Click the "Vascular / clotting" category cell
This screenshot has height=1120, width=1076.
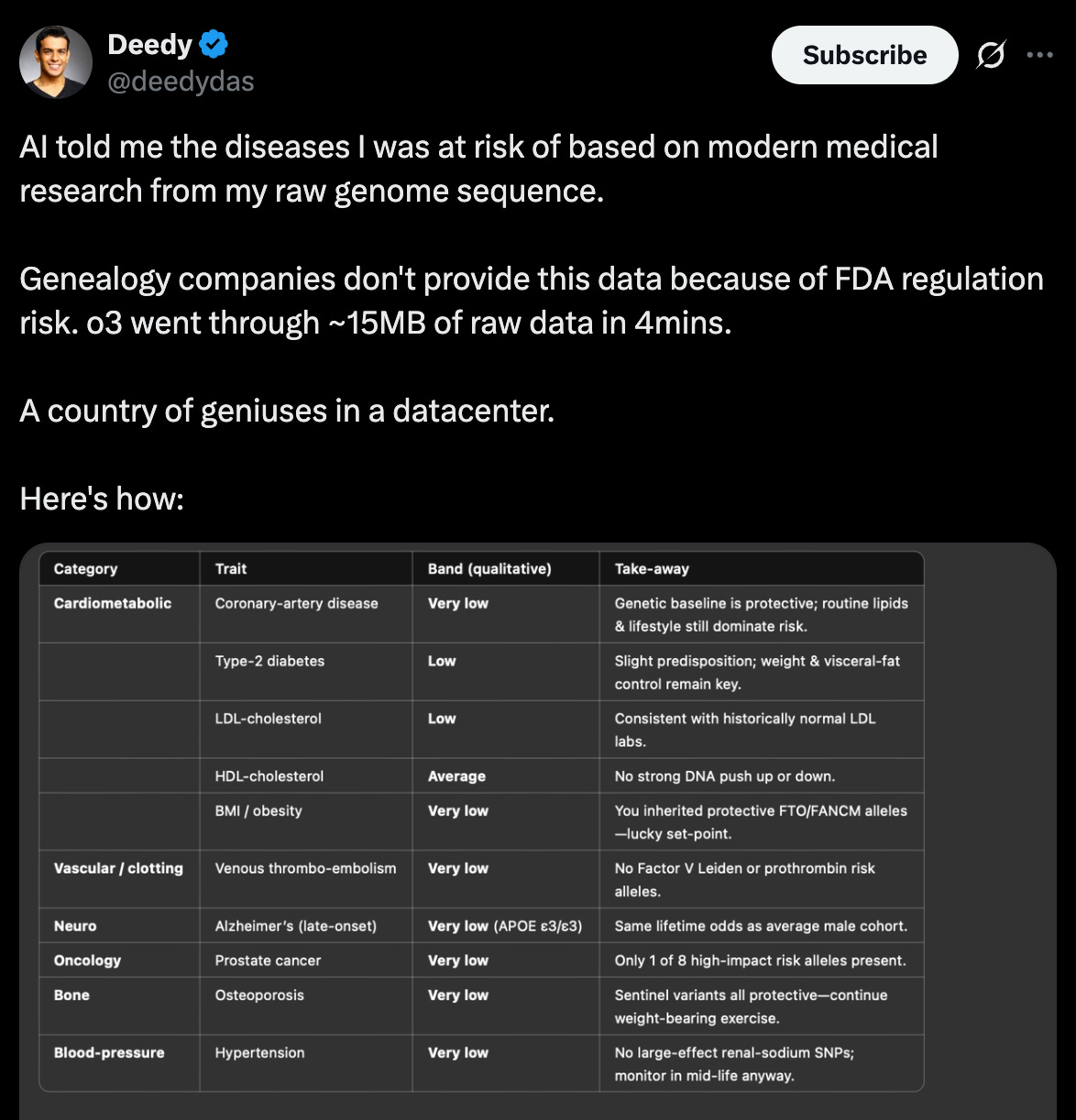(118, 868)
